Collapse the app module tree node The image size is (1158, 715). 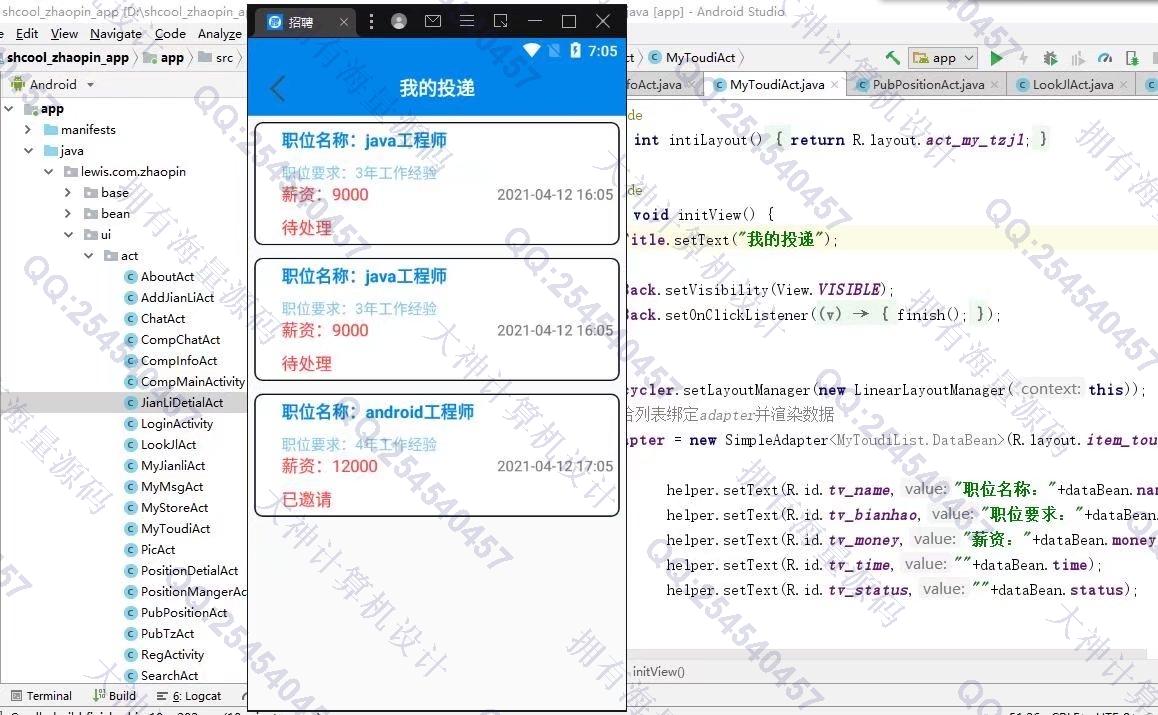click(9, 109)
